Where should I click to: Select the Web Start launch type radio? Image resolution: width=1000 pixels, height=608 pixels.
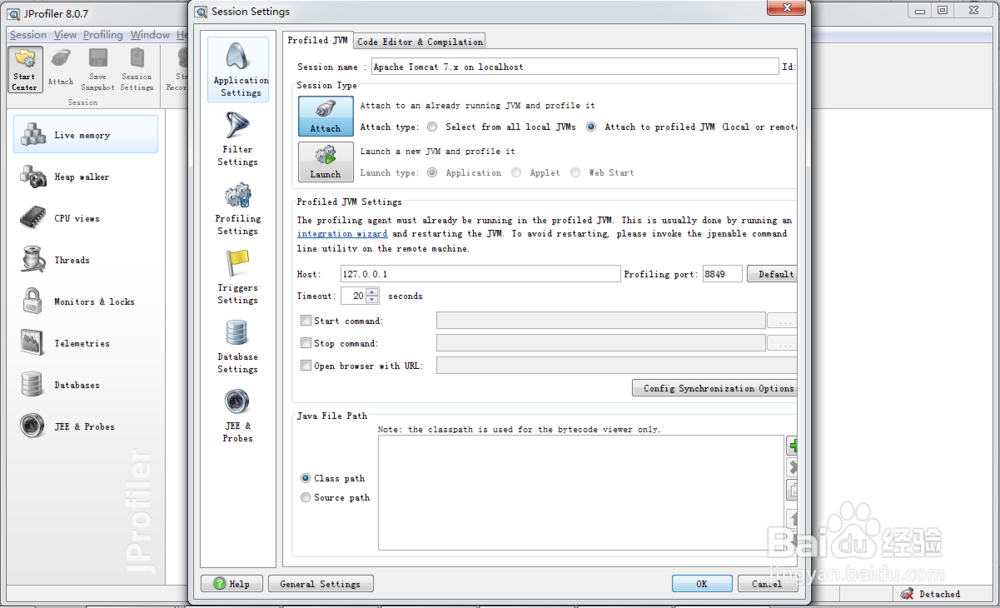[575, 173]
